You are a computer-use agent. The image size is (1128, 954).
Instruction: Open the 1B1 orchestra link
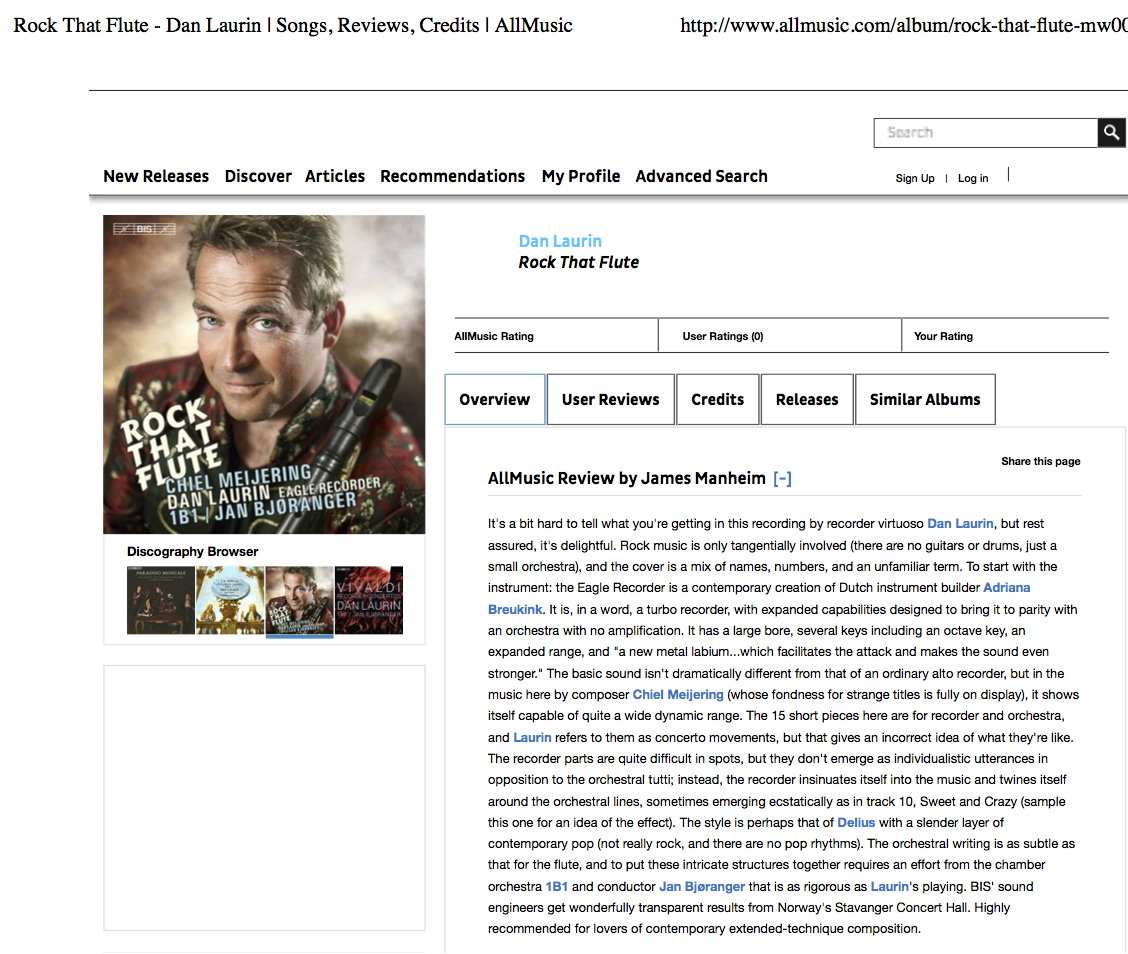point(557,886)
